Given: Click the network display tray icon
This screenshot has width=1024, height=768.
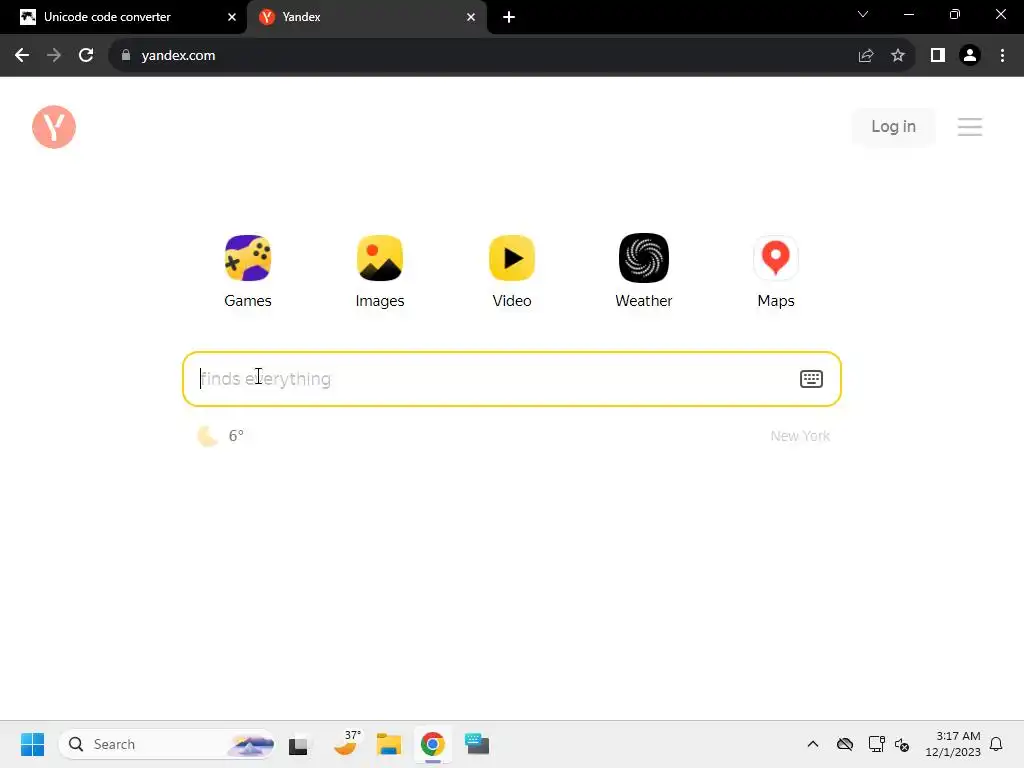Looking at the screenshot, I should pos(876,744).
